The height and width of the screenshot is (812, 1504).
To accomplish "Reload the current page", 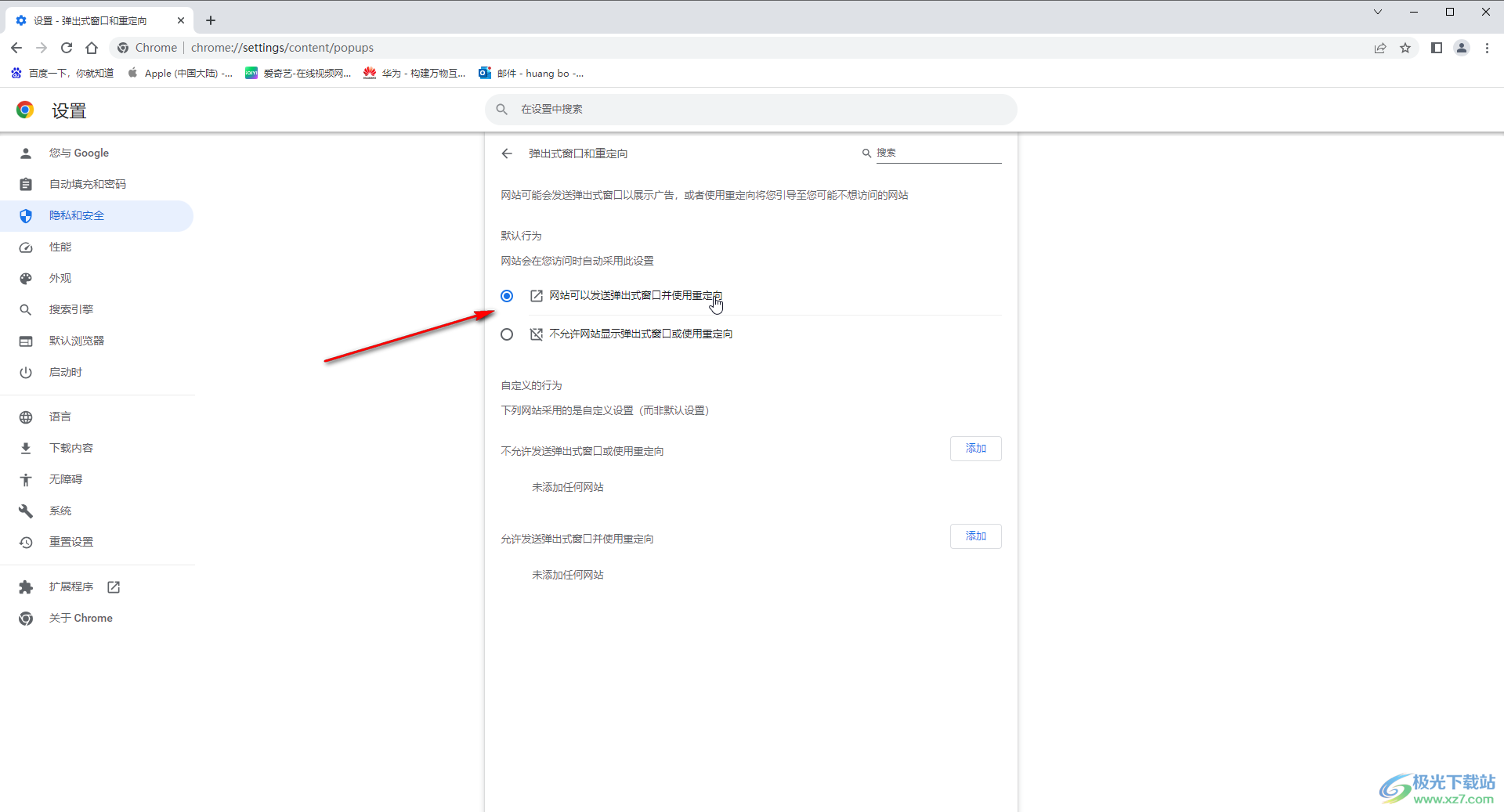I will pos(67,48).
